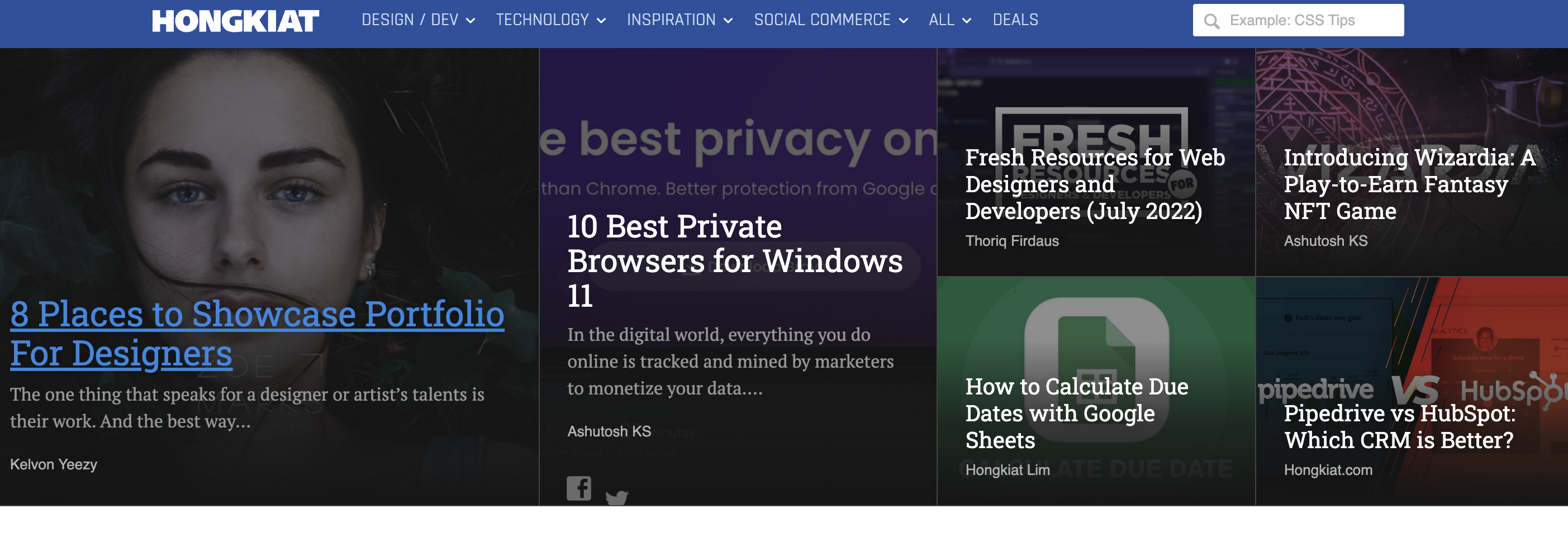This screenshot has width=1568, height=542.
Task: View author Hongkiat.com
Action: 1328,469
